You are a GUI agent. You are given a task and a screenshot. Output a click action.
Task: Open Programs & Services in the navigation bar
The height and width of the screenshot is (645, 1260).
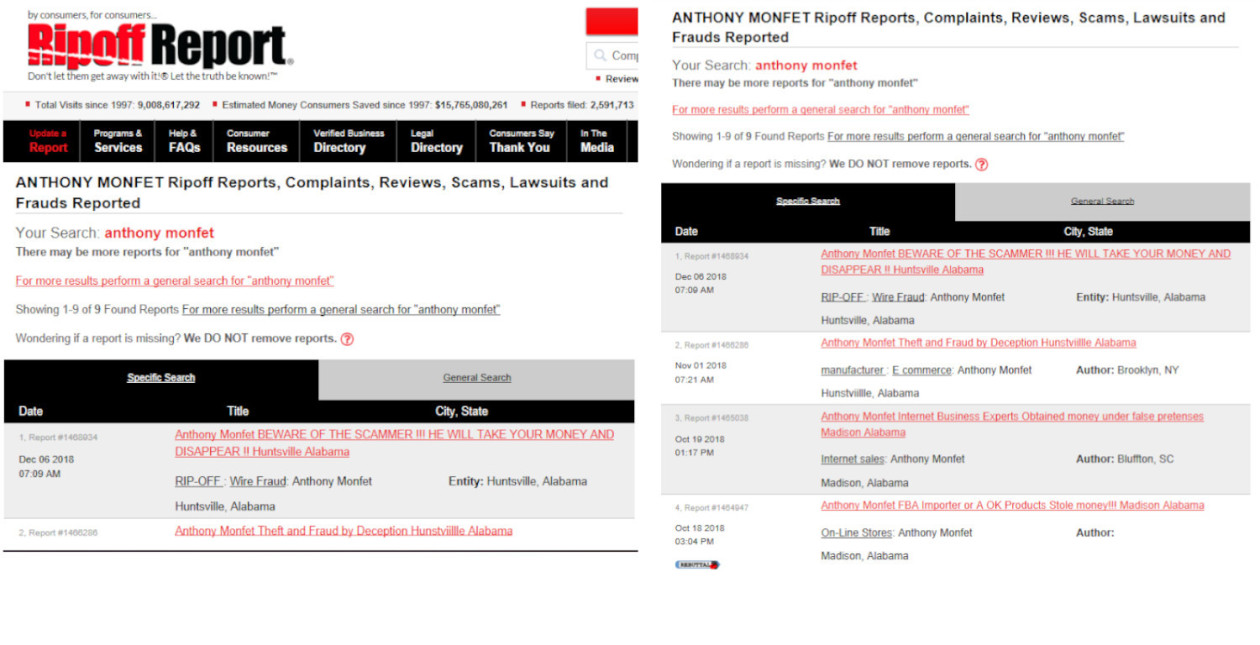[118, 141]
